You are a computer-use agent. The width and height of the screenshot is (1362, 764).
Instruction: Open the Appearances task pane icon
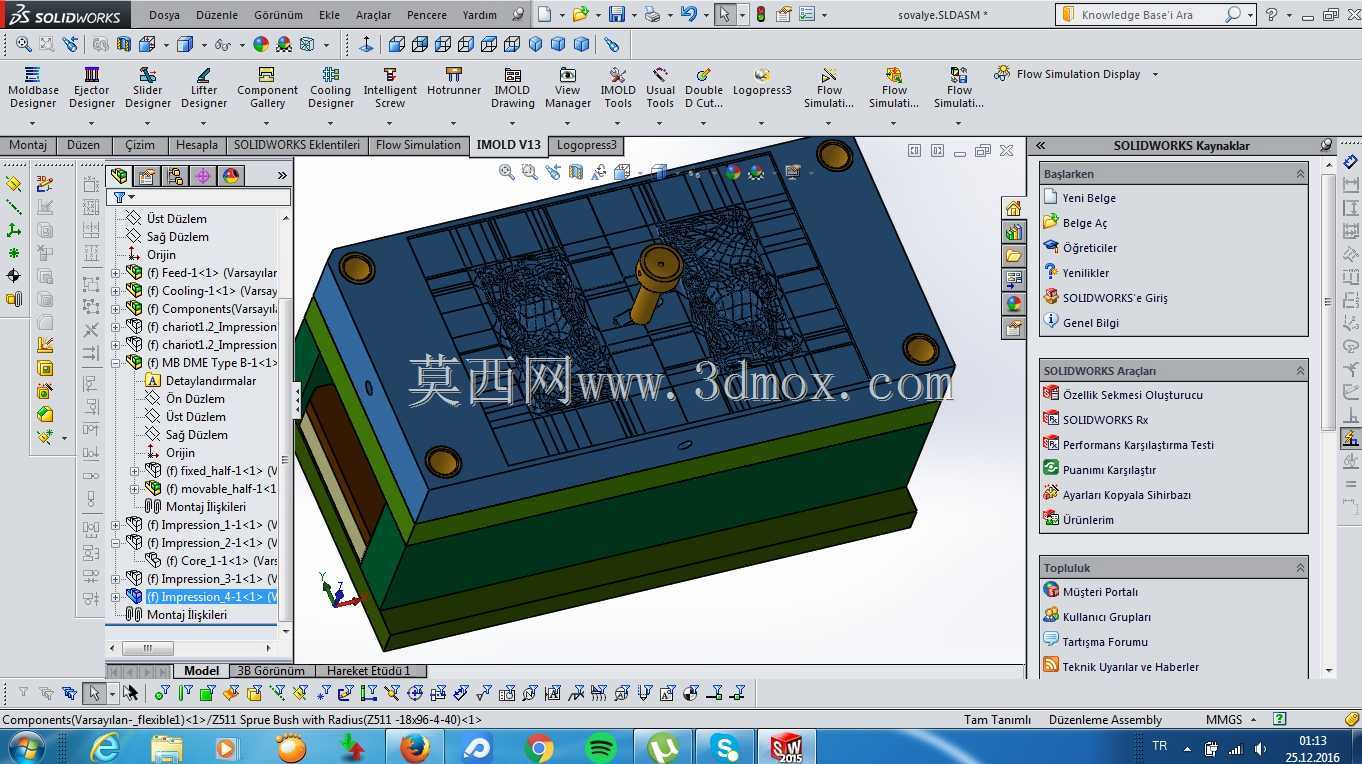click(x=1014, y=304)
